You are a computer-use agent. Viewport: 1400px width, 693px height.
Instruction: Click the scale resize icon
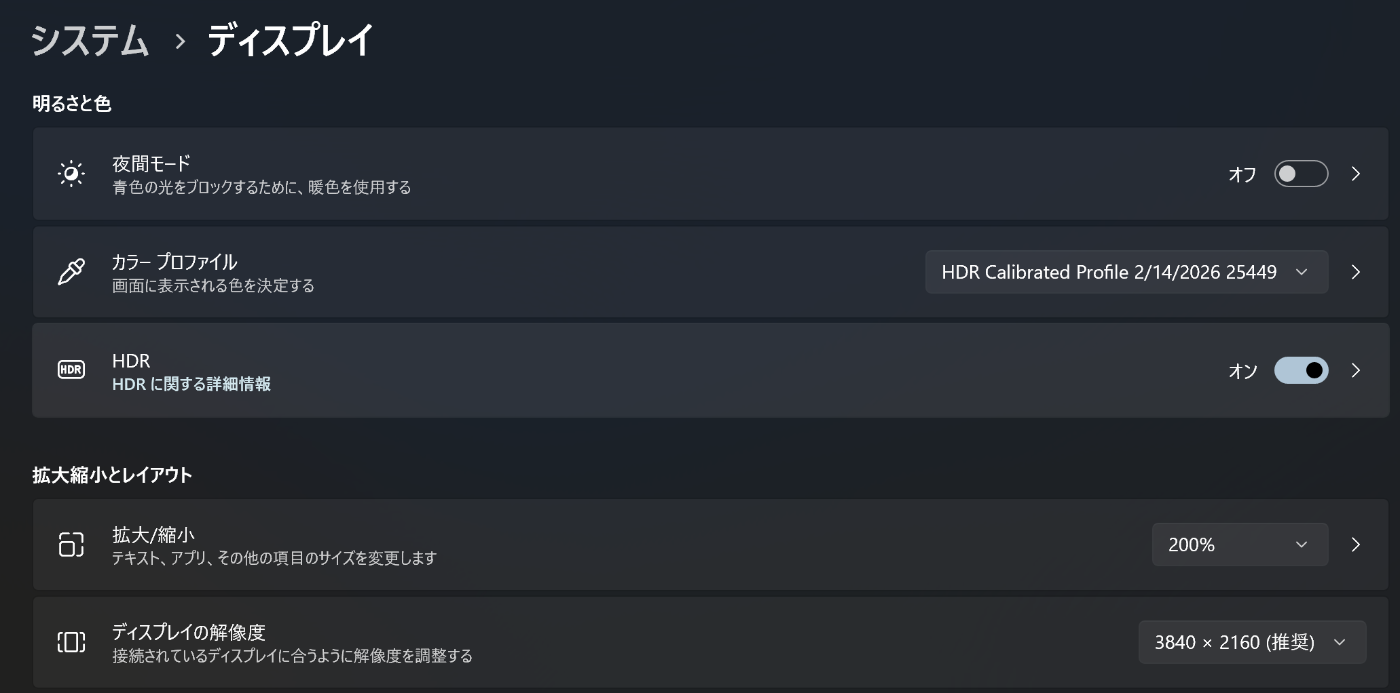click(x=71, y=544)
